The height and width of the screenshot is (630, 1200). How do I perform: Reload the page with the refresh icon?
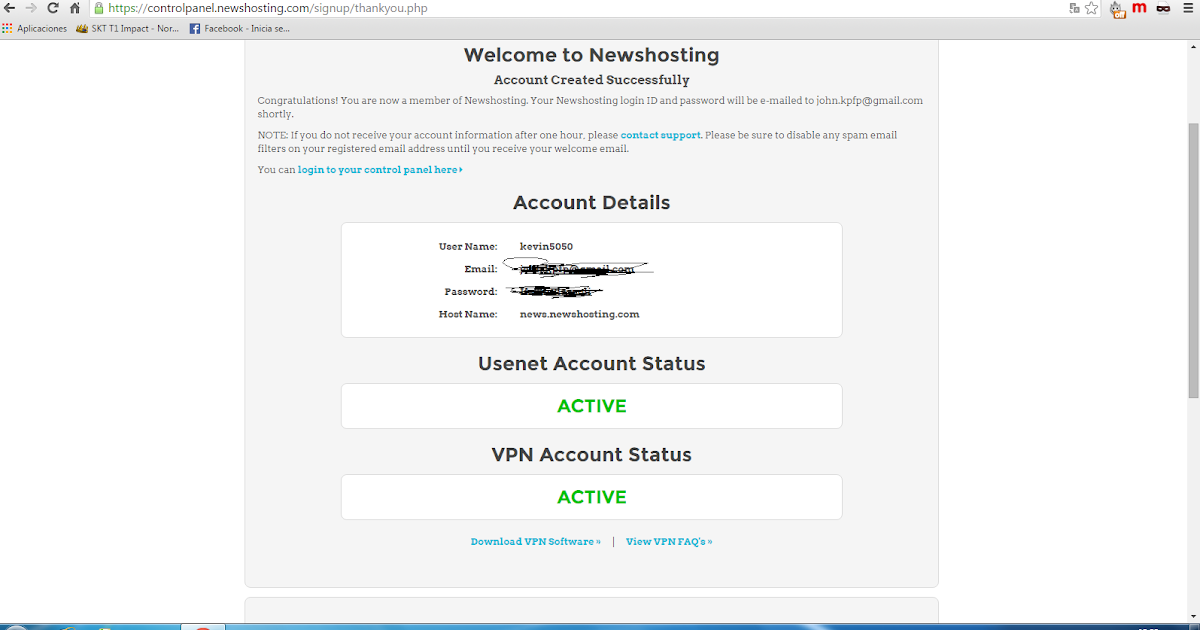pos(53,8)
